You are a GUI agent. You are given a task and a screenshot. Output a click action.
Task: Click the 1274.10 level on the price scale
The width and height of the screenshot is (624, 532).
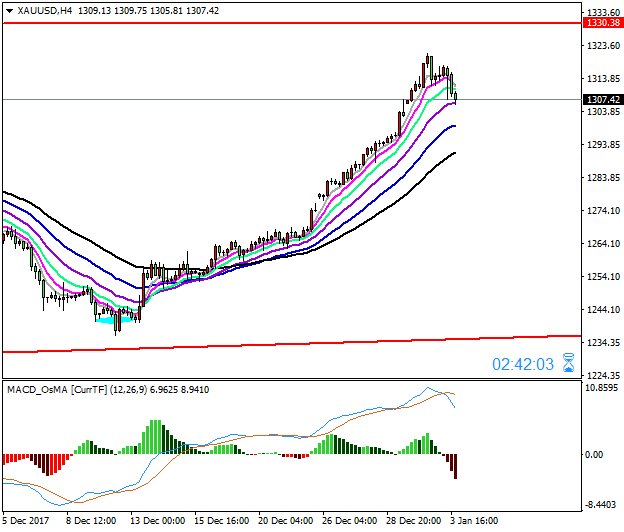point(603,210)
